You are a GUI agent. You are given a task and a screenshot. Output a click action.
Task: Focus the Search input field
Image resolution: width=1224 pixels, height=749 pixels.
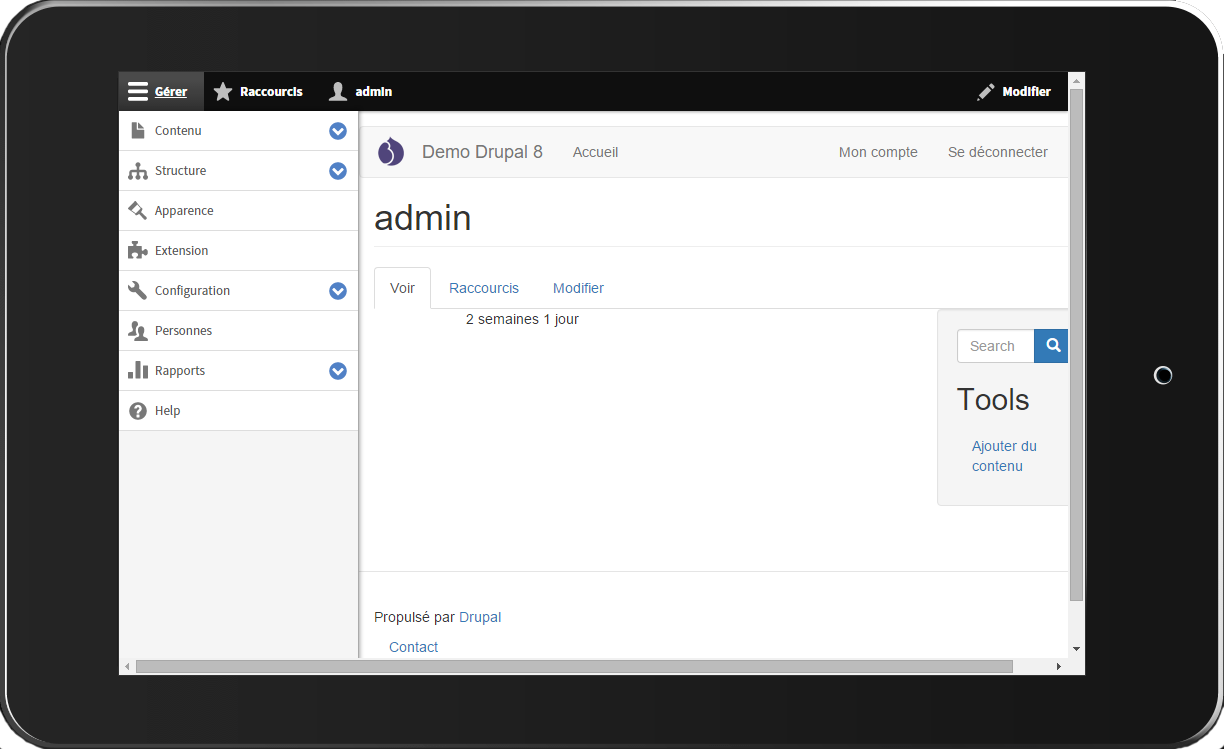tap(995, 346)
